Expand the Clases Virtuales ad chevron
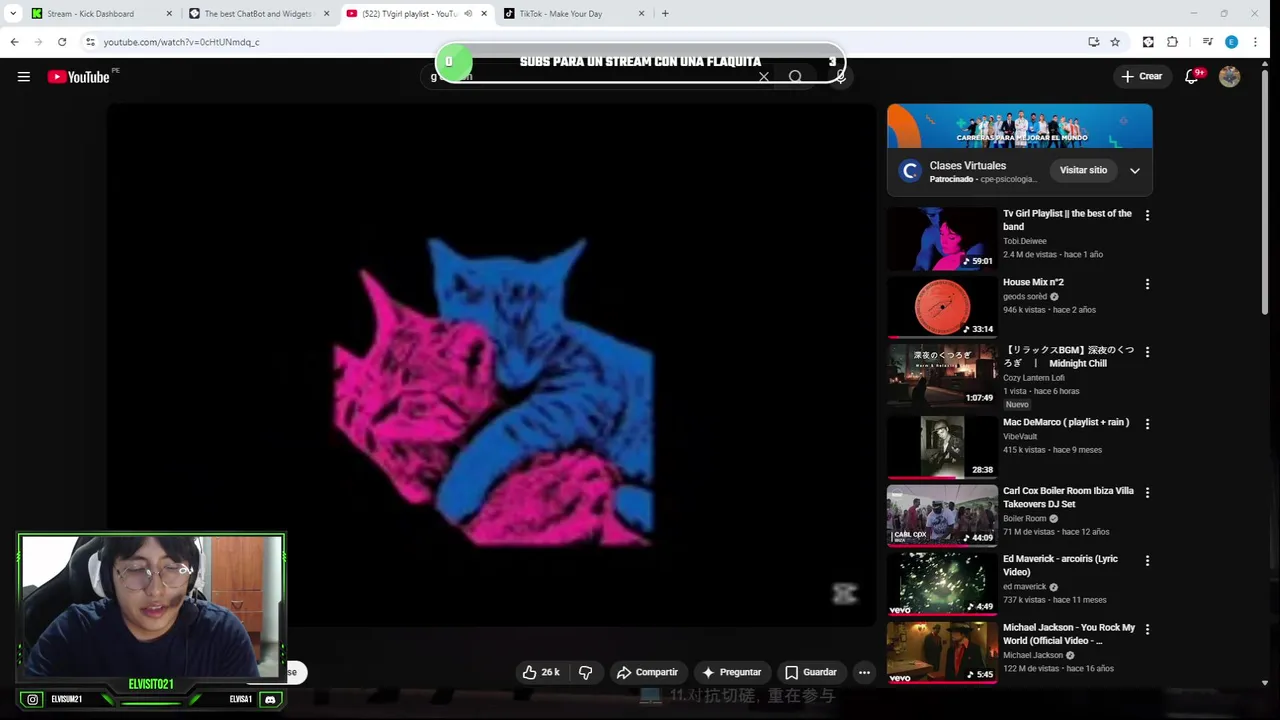 [x=1134, y=170]
